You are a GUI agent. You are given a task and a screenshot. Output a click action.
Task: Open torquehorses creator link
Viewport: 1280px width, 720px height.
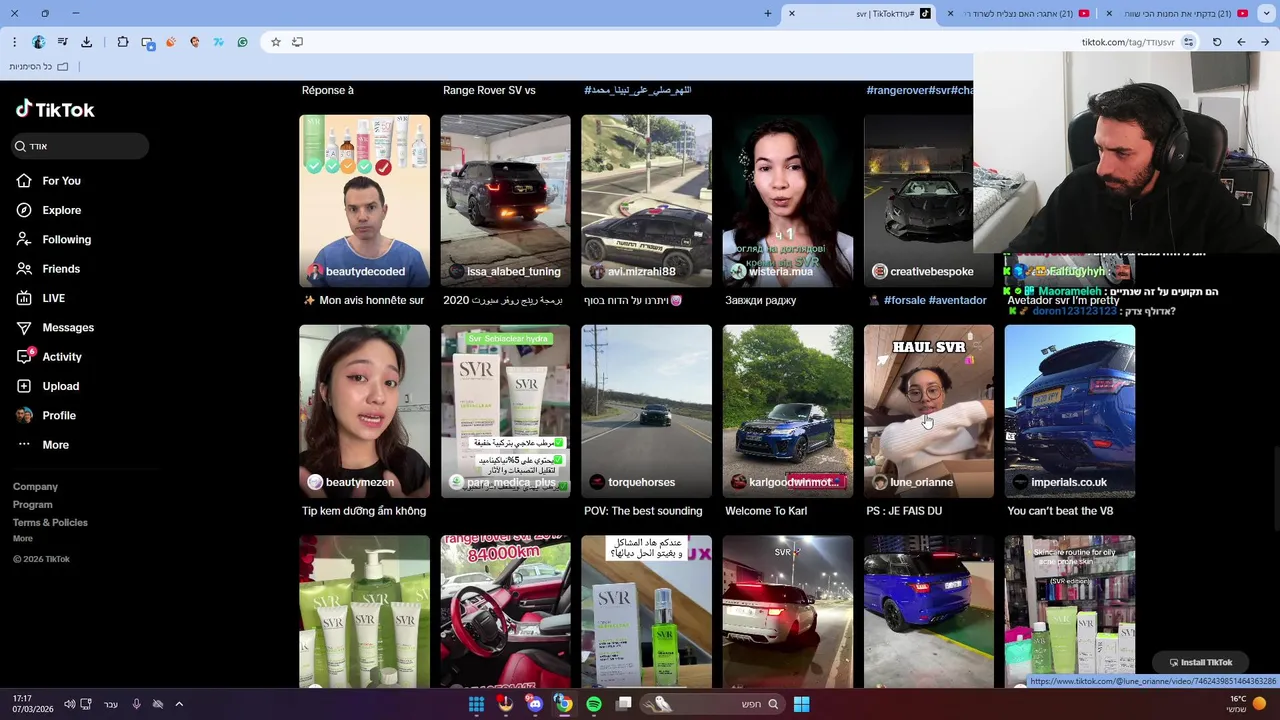(x=643, y=482)
